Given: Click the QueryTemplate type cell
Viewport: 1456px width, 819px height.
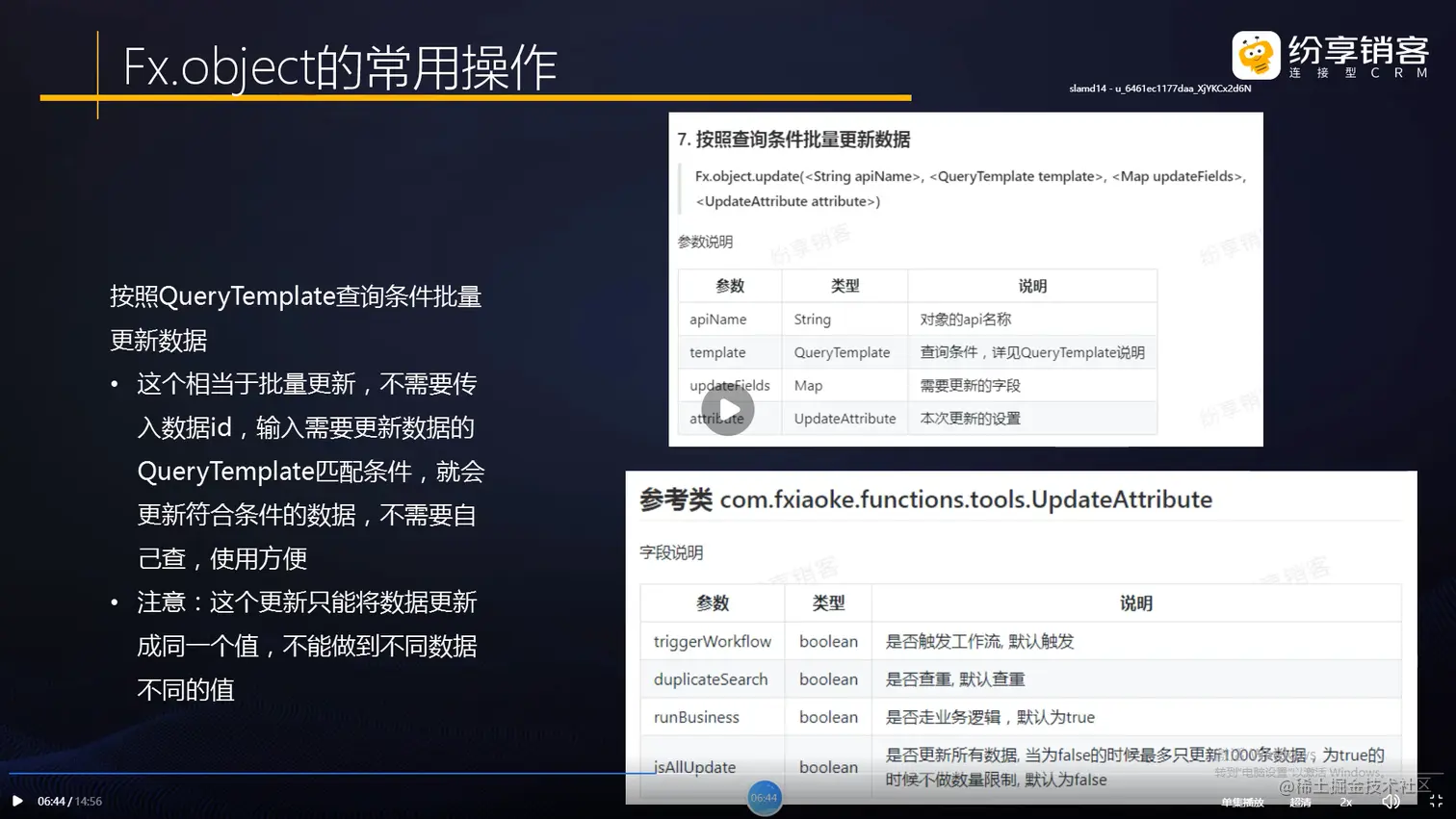Looking at the screenshot, I should (845, 352).
